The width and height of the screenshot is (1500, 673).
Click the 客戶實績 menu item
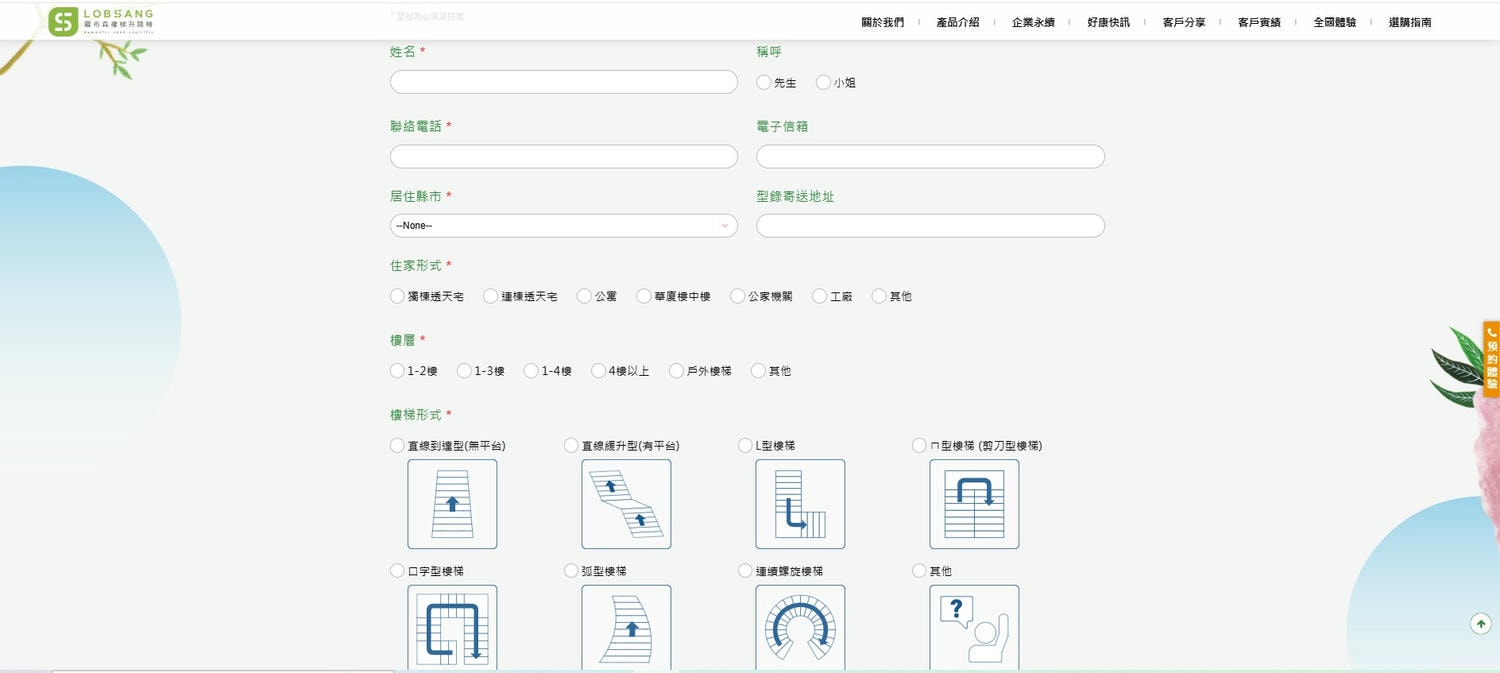(x=1259, y=21)
